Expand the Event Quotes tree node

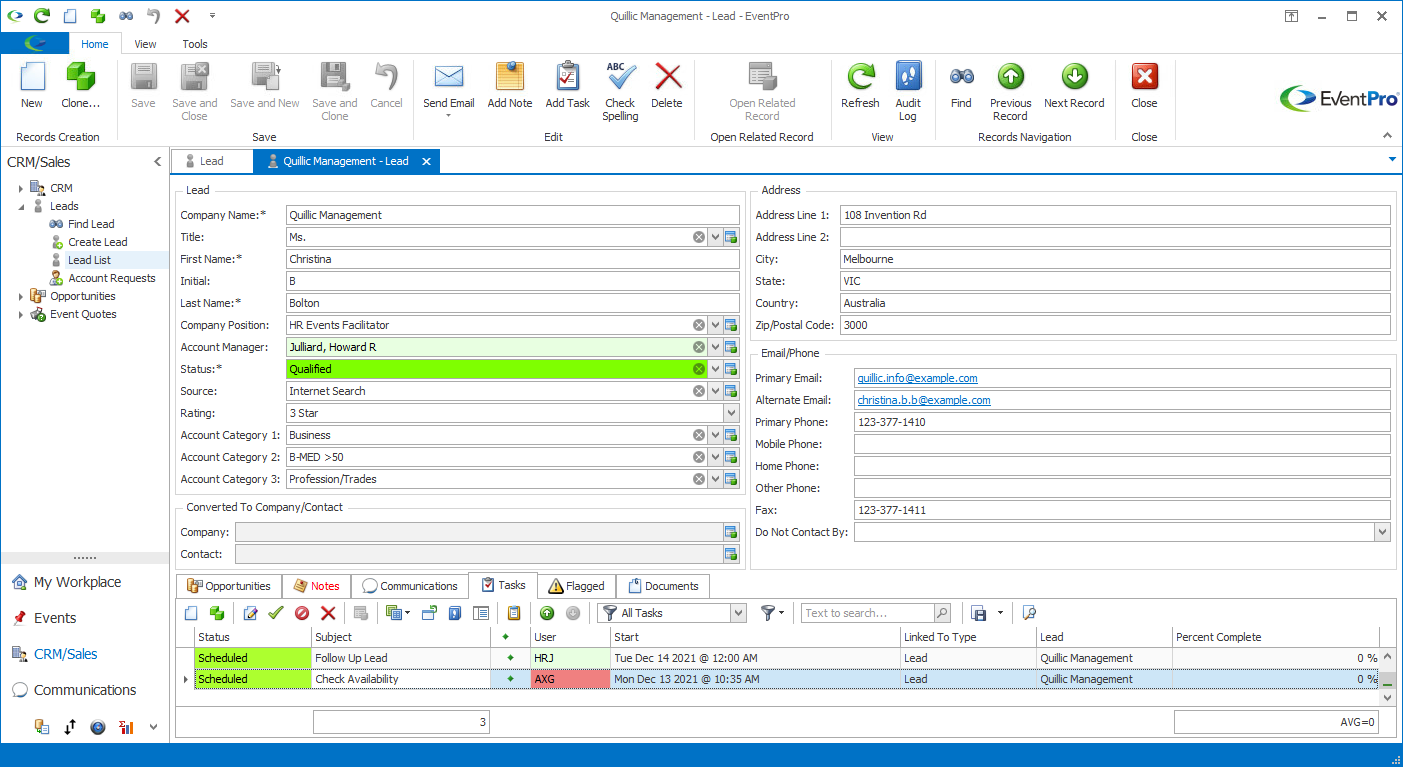20,314
